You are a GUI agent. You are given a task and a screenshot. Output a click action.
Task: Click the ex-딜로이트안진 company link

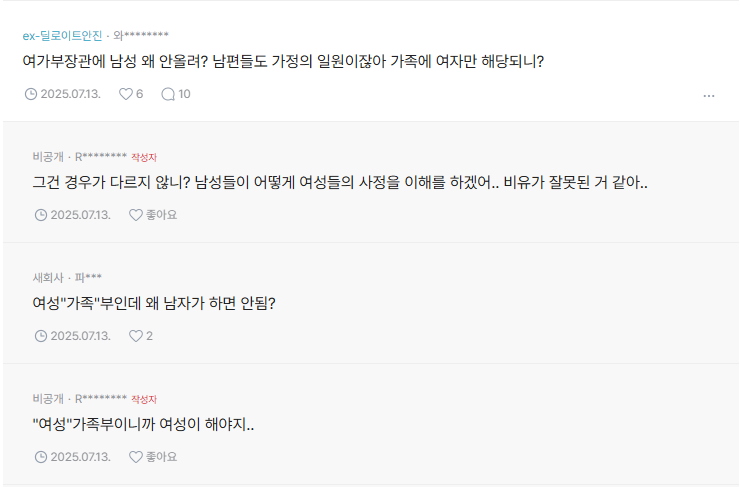point(62,35)
